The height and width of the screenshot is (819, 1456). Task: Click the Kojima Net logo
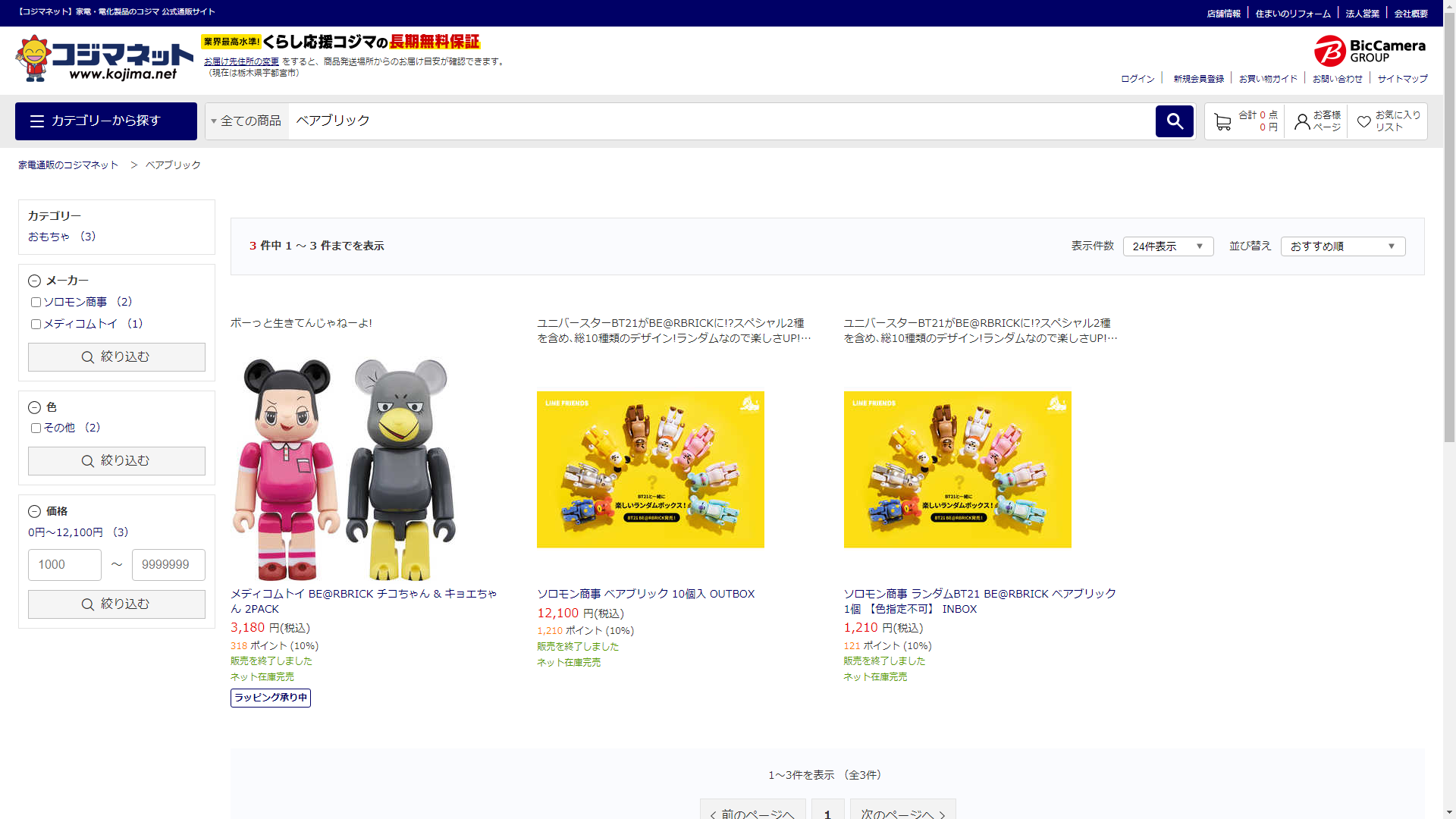point(104,58)
